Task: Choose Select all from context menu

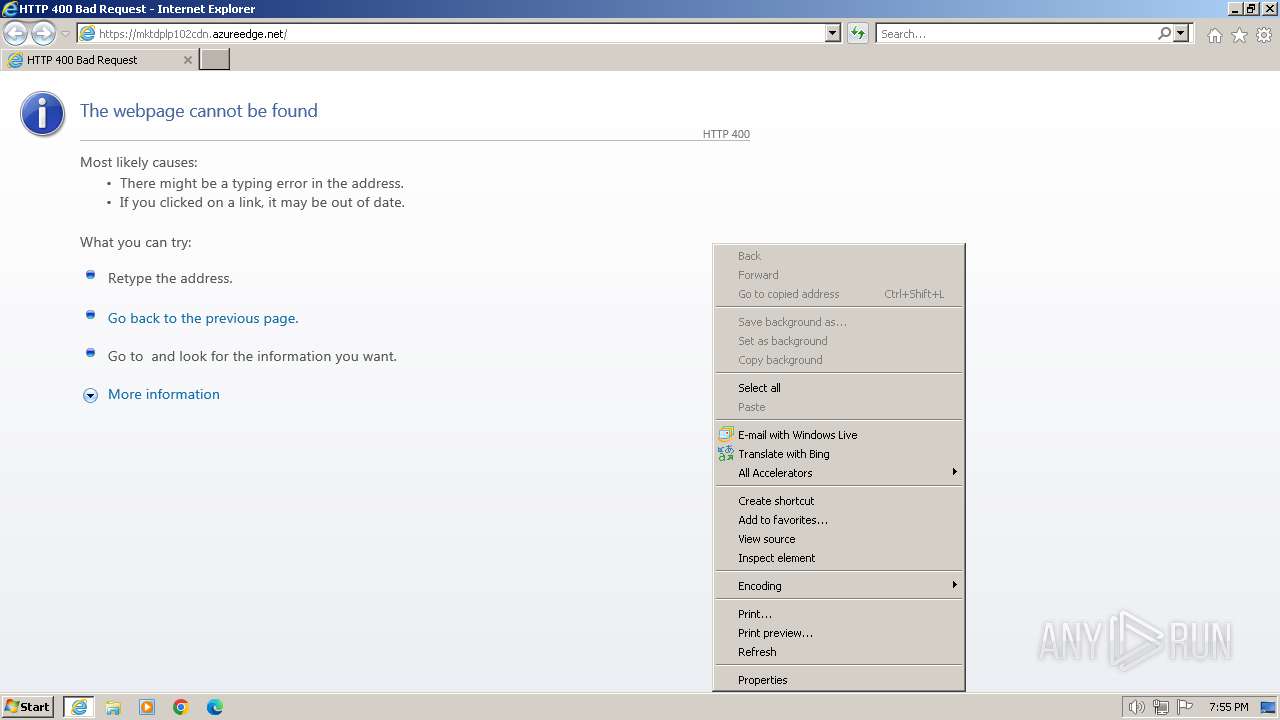Action: pyautogui.click(x=839, y=388)
